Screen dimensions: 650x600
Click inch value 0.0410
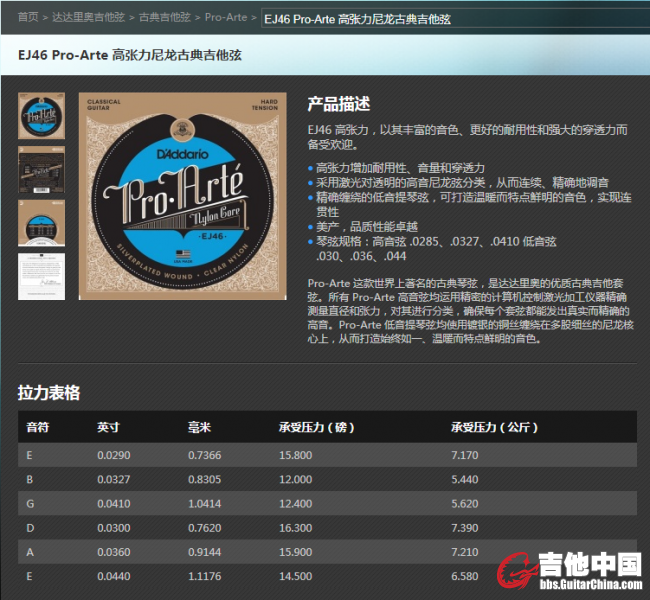click(x=114, y=504)
